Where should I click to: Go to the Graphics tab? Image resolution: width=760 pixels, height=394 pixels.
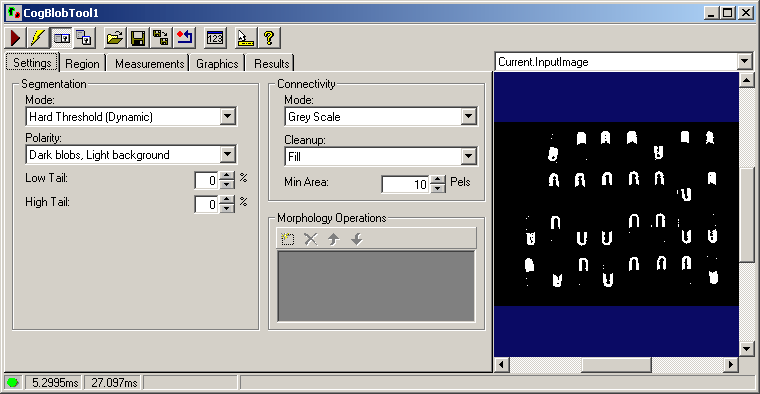coord(217,63)
